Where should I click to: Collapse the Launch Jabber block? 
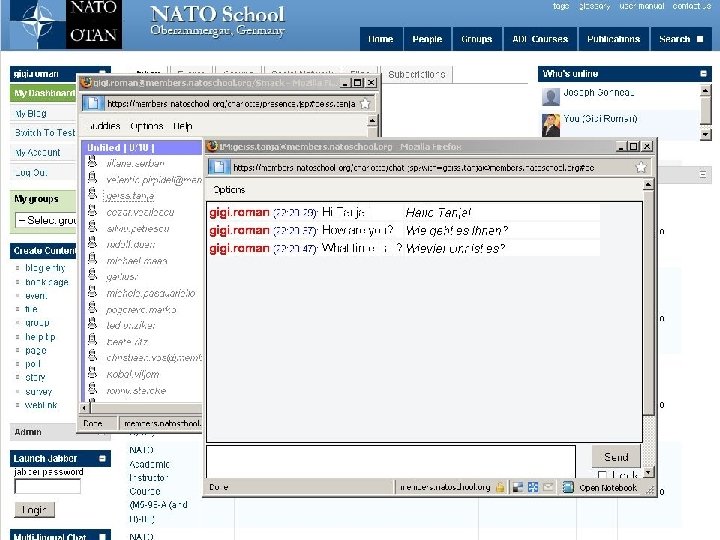(102, 458)
